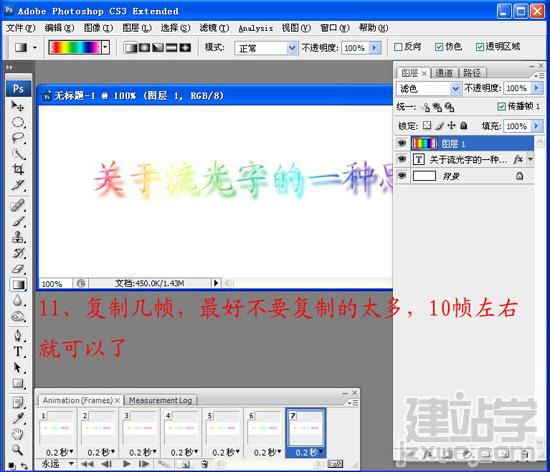The width and height of the screenshot is (550, 472).
Task: Click lock position icon
Action: pos(451,125)
